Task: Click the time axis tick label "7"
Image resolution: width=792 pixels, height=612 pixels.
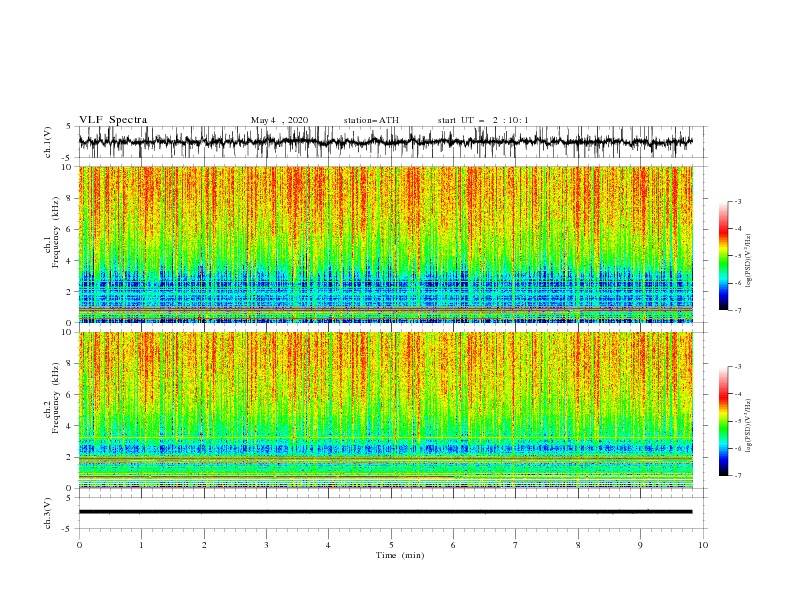Action: pyautogui.click(x=516, y=545)
